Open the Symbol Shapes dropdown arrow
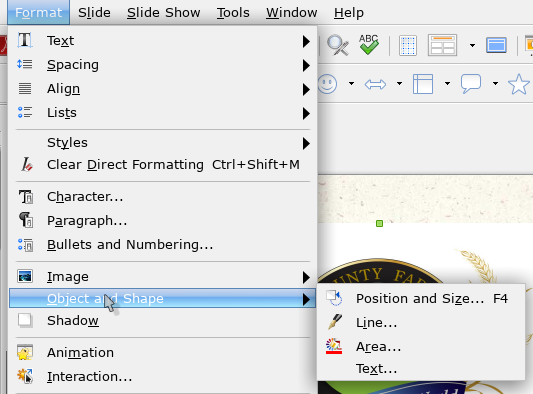Image resolution: width=533 pixels, height=394 pixels. coord(351,83)
